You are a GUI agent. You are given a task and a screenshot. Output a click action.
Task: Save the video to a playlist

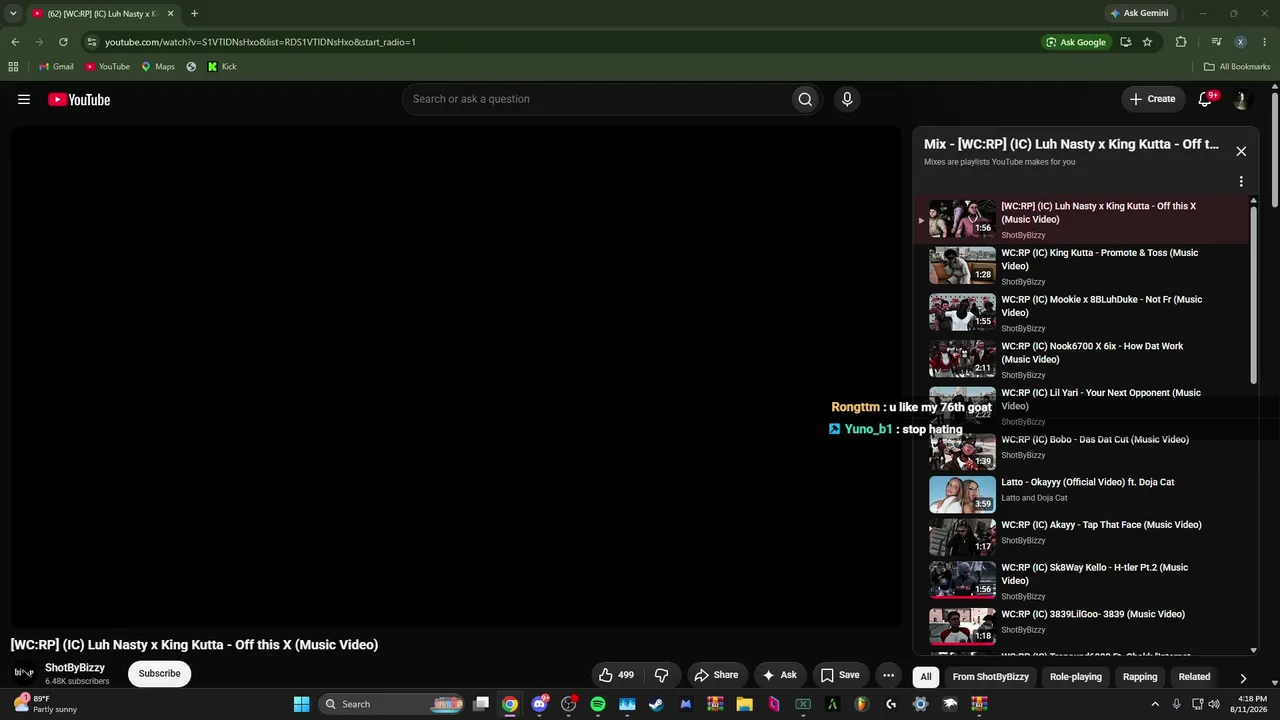click(840, 675)
